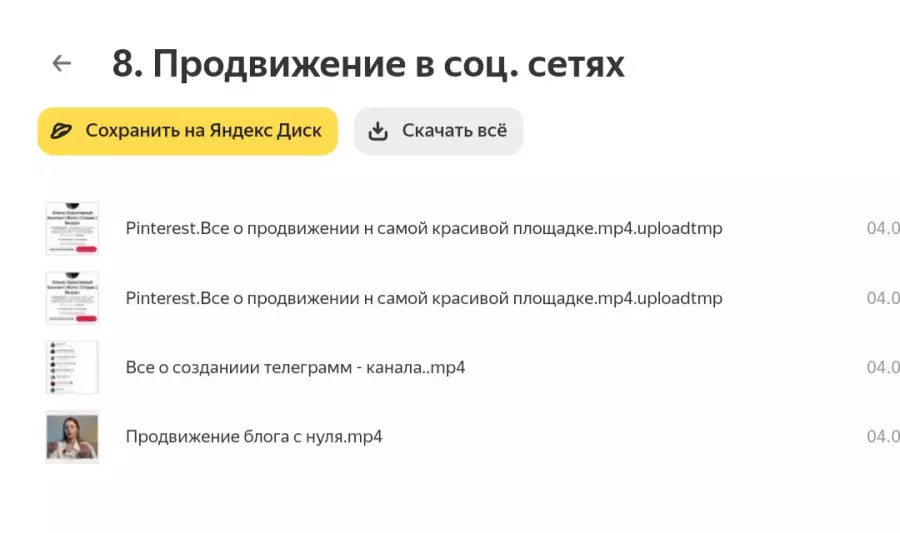Screen dimensions: 900x533
Task: Open the second Pinterest file thumbnail
Action: 72,298
